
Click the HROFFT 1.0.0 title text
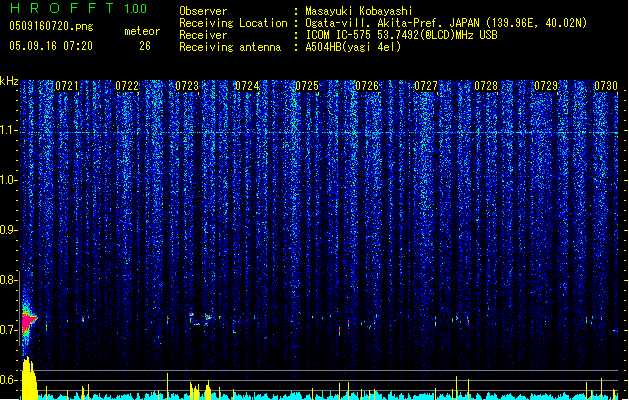[78, 8]
